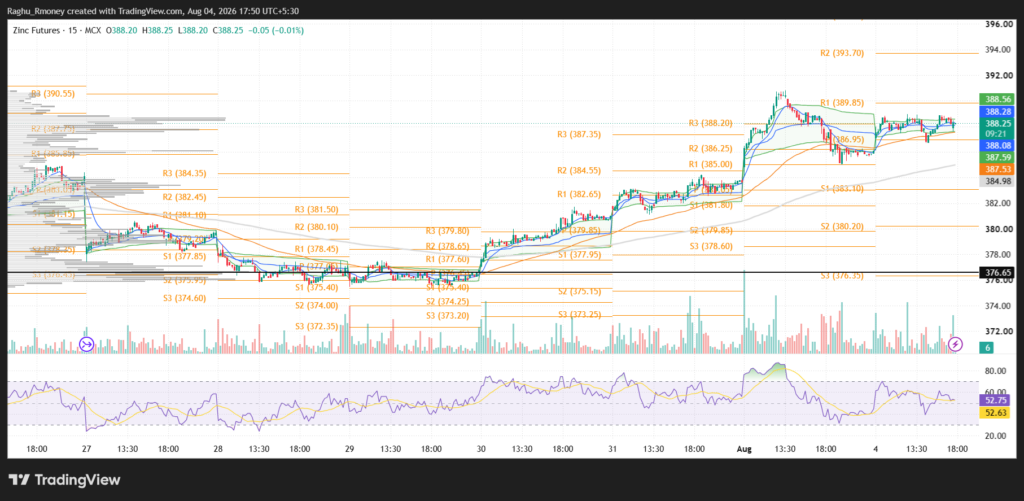Click the green 387.59 price tag
Screen dimensions: 1024x501
point(998,157)
